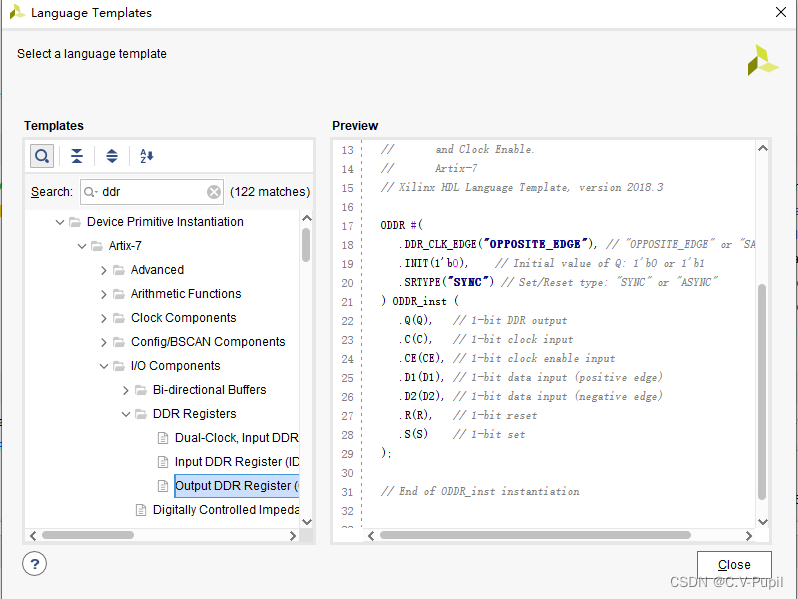Image resolution: width=798 pixels, height=599 pixels.
Task: Select the Advanced tree item label
Action: click(157, 270)
